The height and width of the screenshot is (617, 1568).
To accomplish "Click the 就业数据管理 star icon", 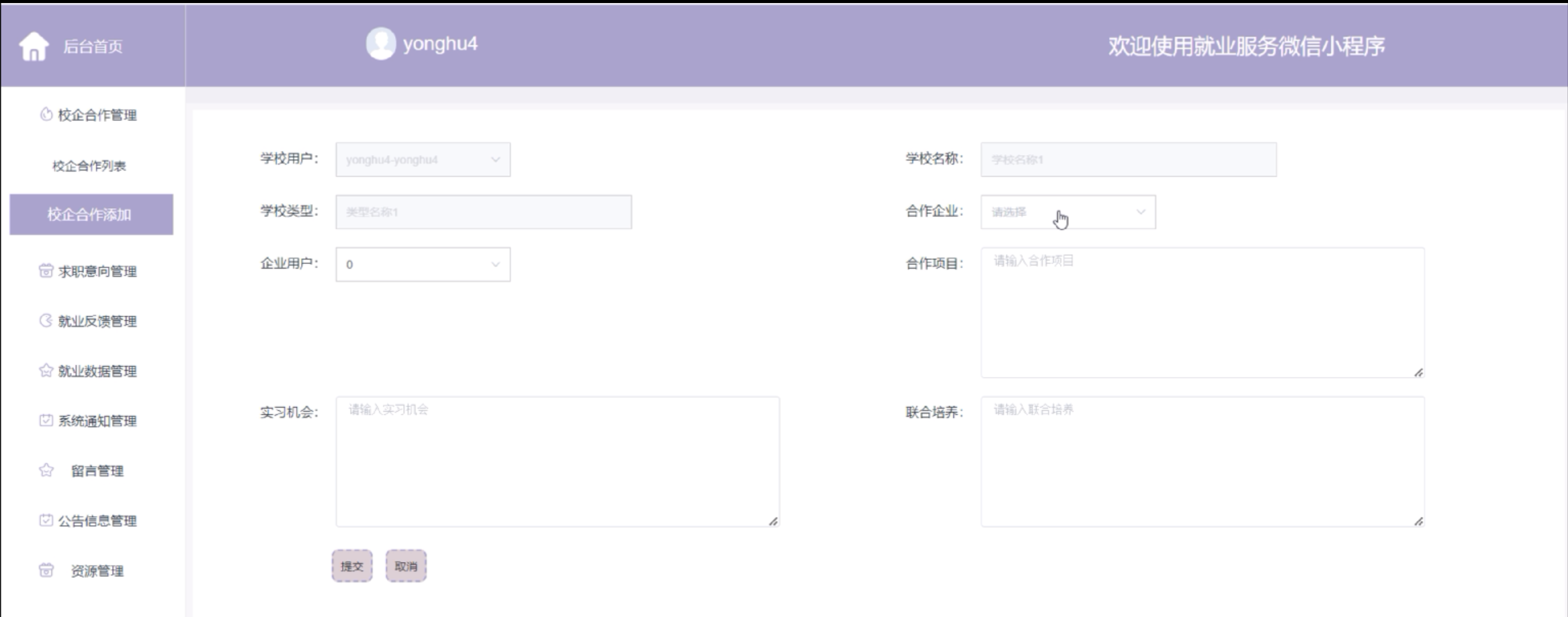I will pyautogui.click(x=46, y=371).
